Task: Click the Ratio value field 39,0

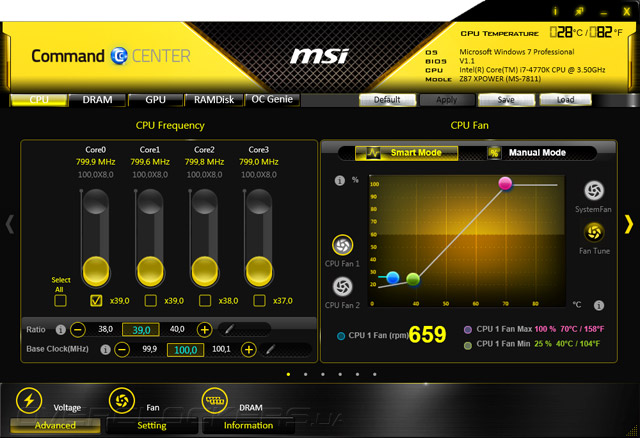Action: coord(141,329)
